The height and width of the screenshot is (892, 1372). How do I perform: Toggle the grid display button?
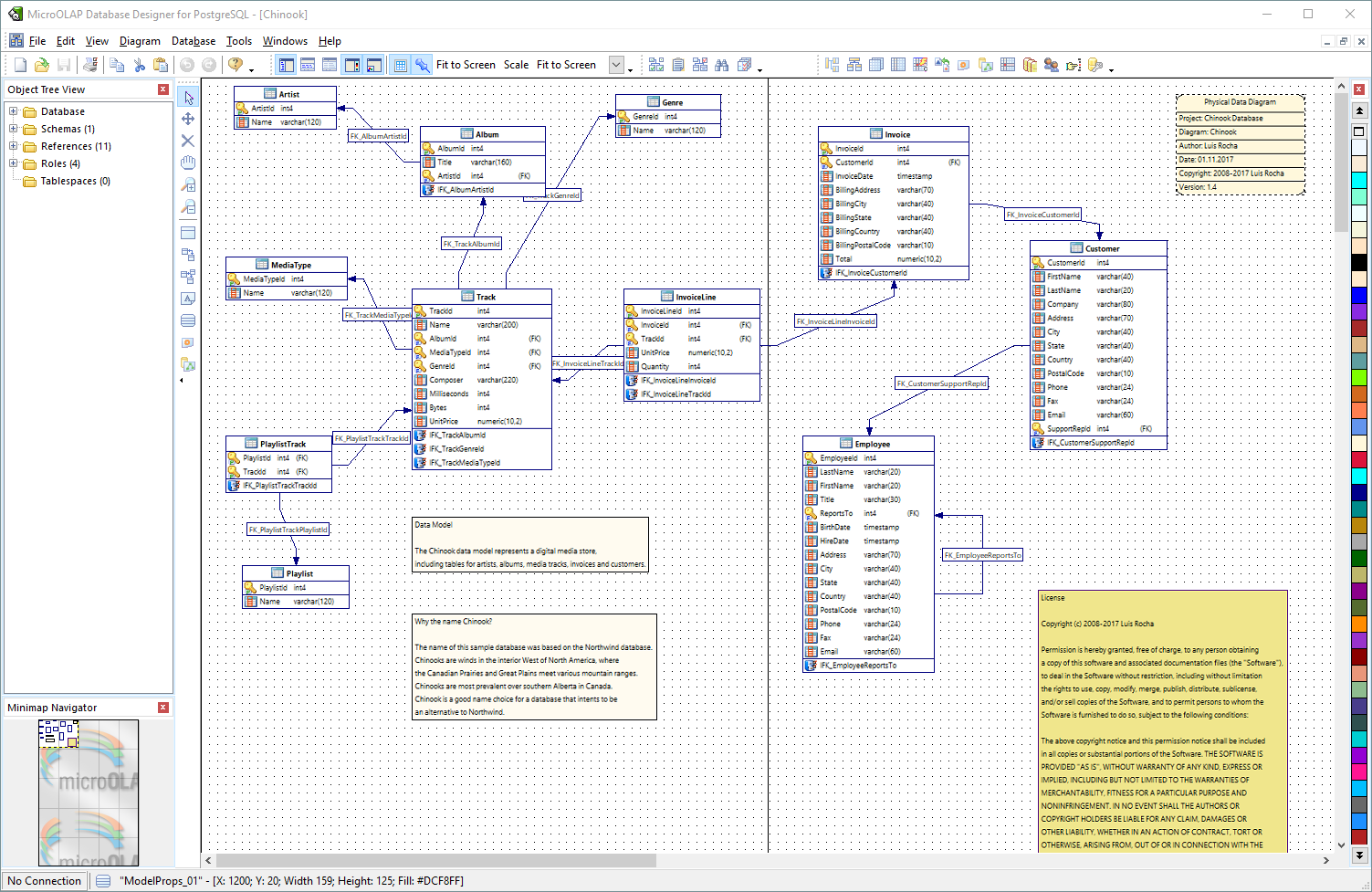400,65
